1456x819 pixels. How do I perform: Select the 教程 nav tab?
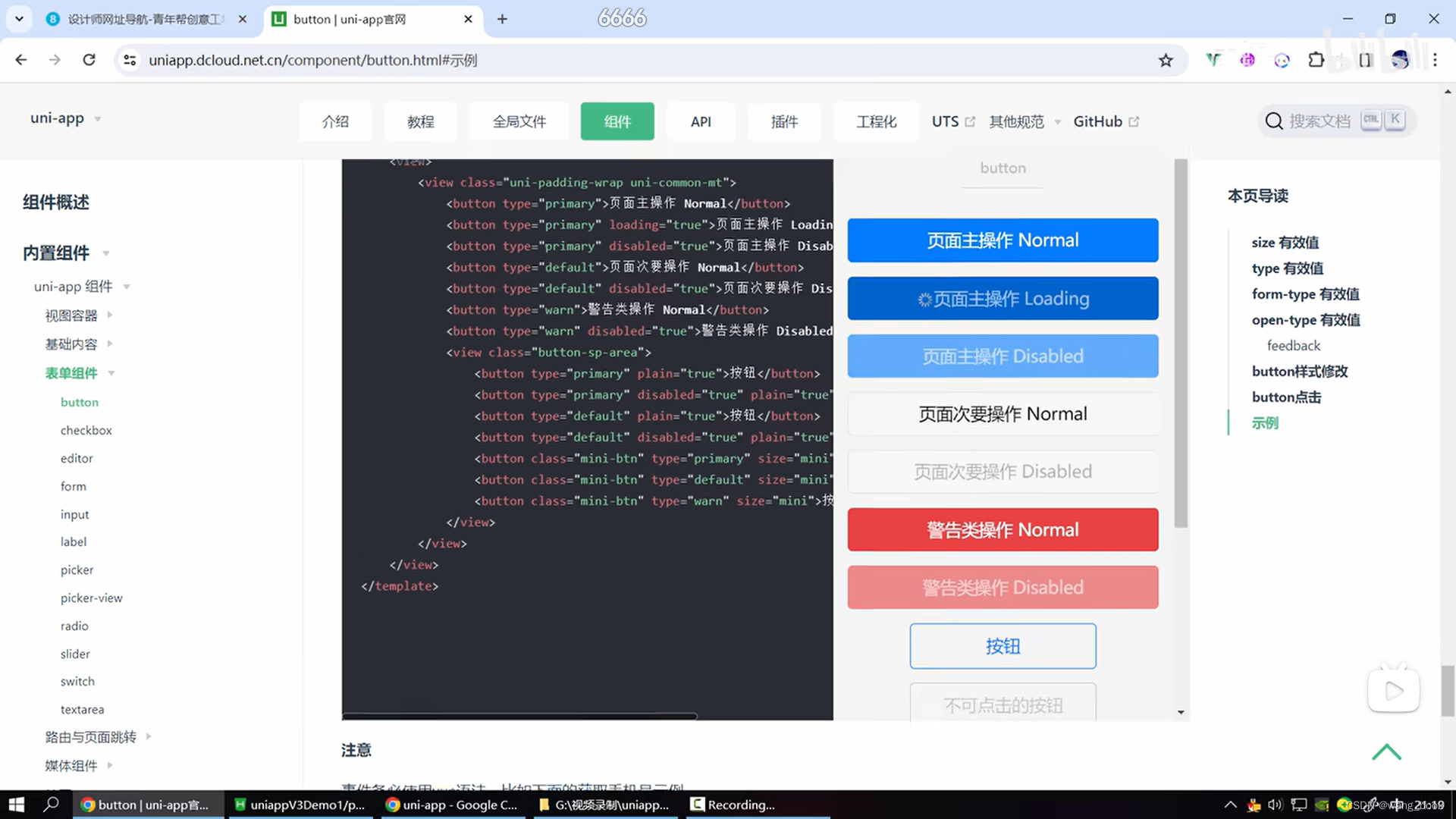click(x=420, y=121)
